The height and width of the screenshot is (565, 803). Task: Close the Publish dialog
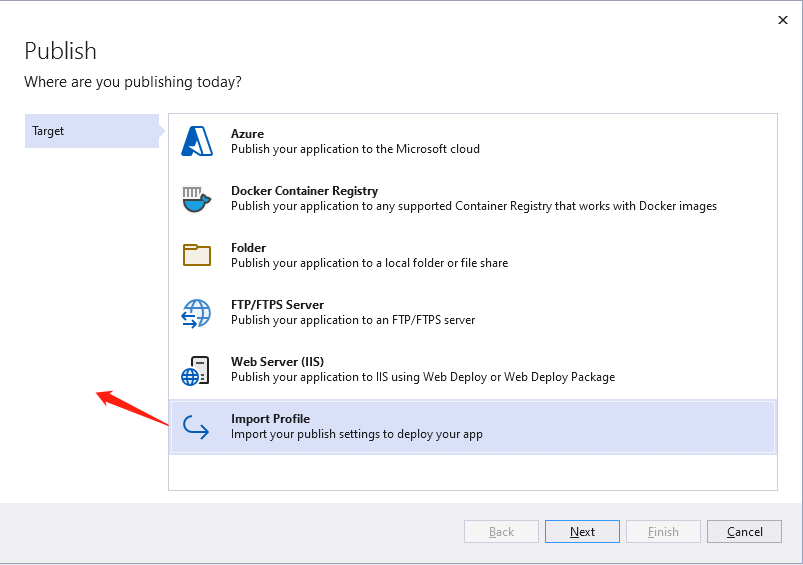[783, 20]
